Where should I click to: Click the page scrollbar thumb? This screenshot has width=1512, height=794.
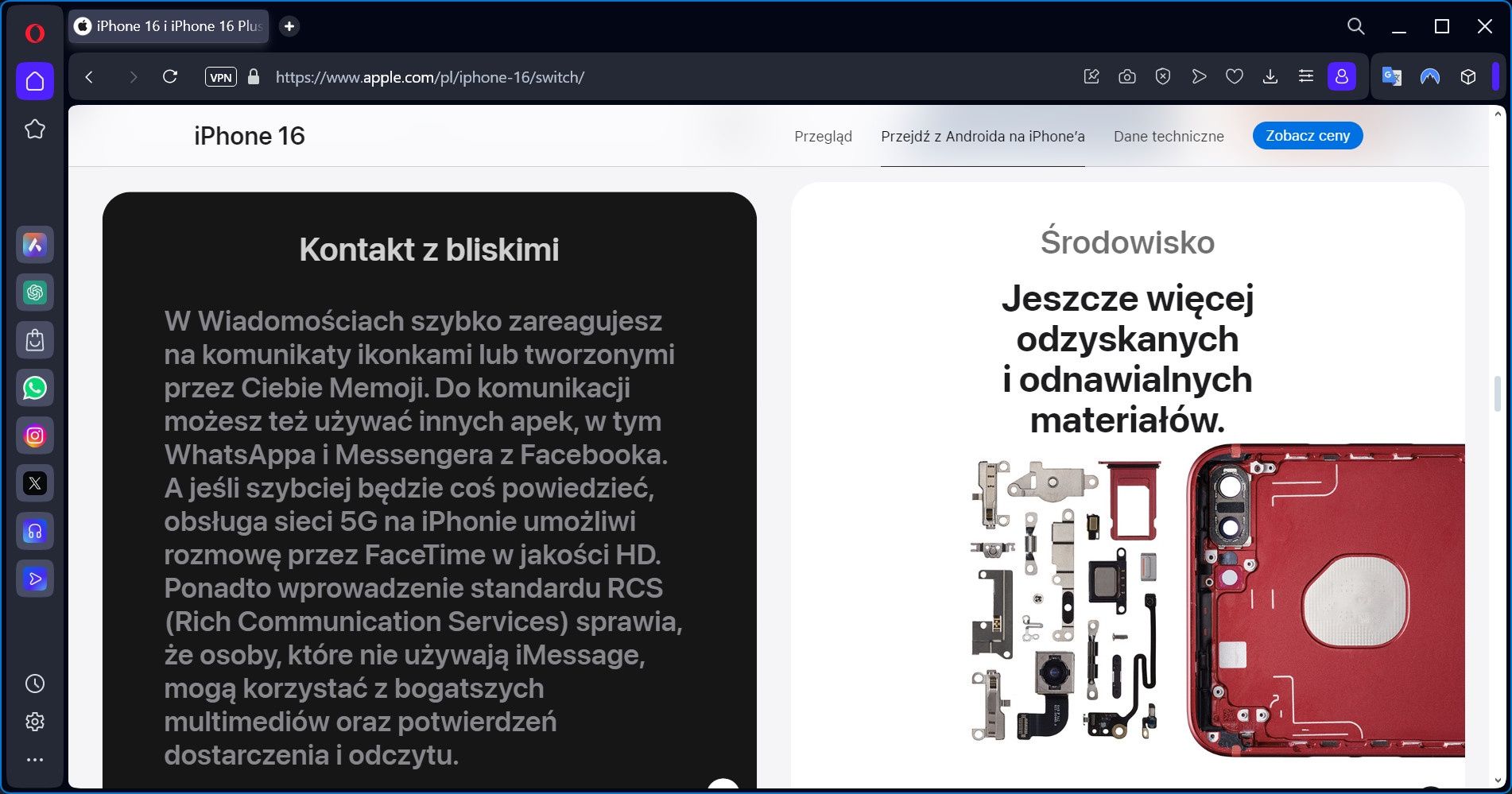point(1498,394)
